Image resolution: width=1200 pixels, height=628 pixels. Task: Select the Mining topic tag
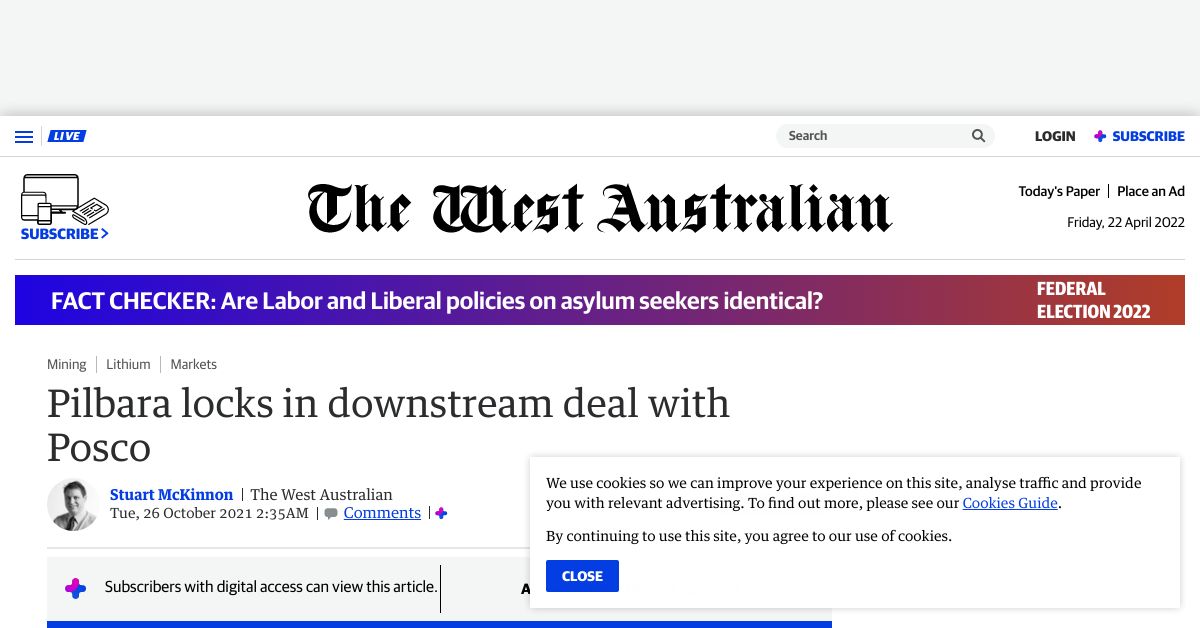click(x=67, y=364)
